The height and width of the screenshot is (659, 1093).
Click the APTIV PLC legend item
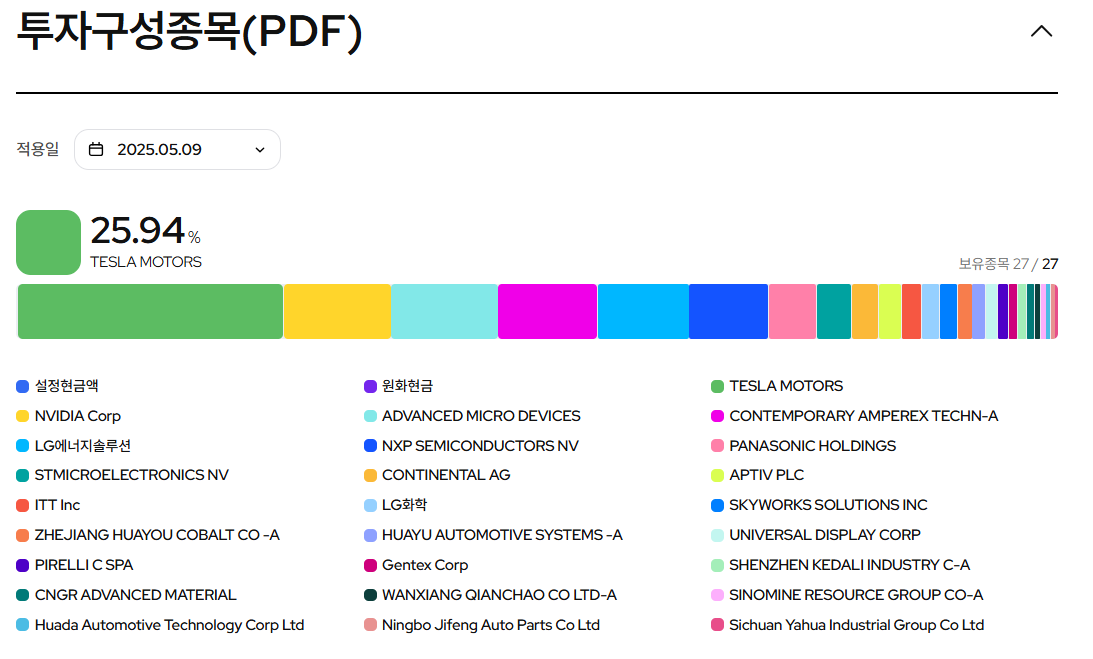(x=758, y=475)
